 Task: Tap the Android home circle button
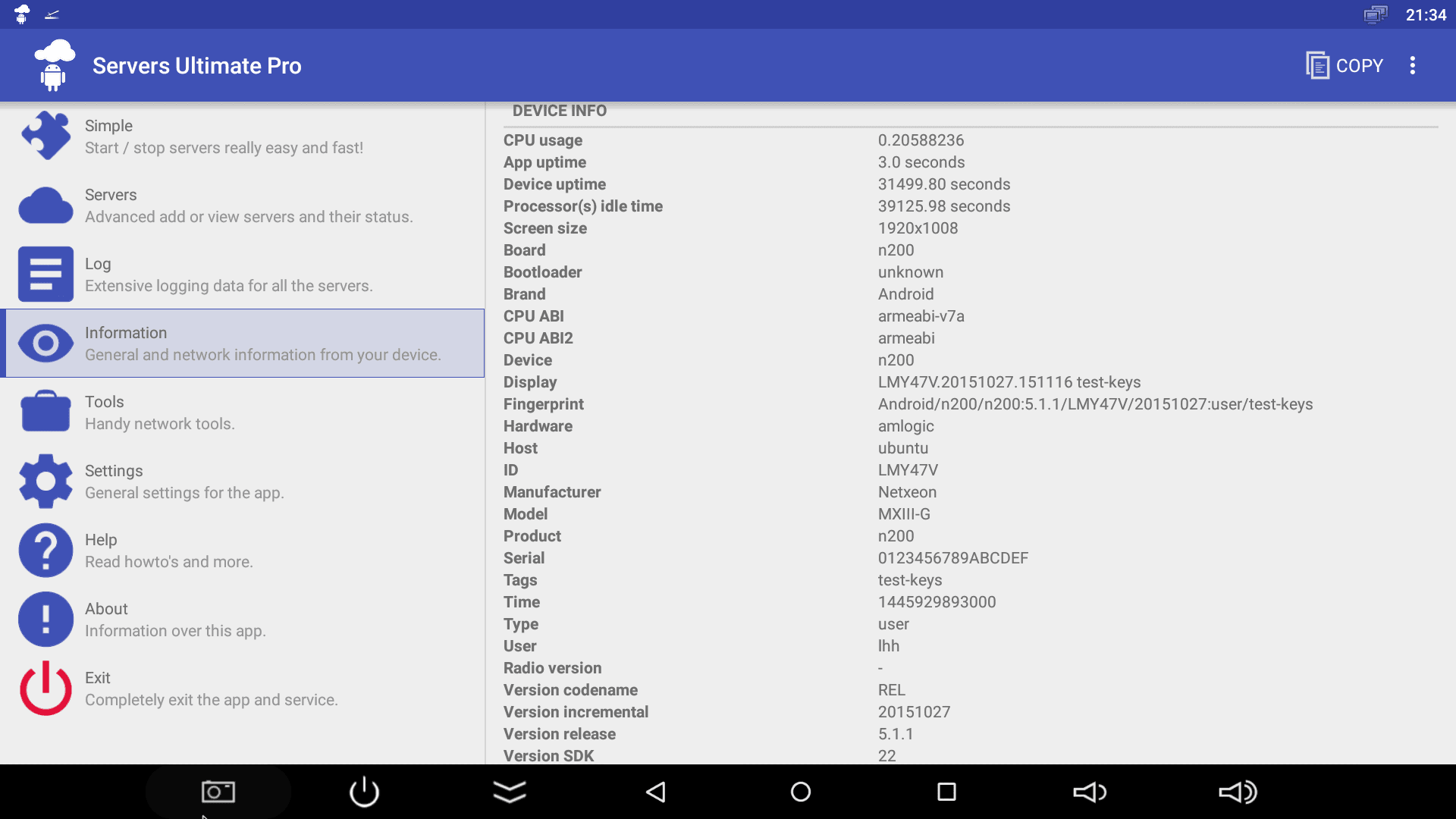coord(801,792)
